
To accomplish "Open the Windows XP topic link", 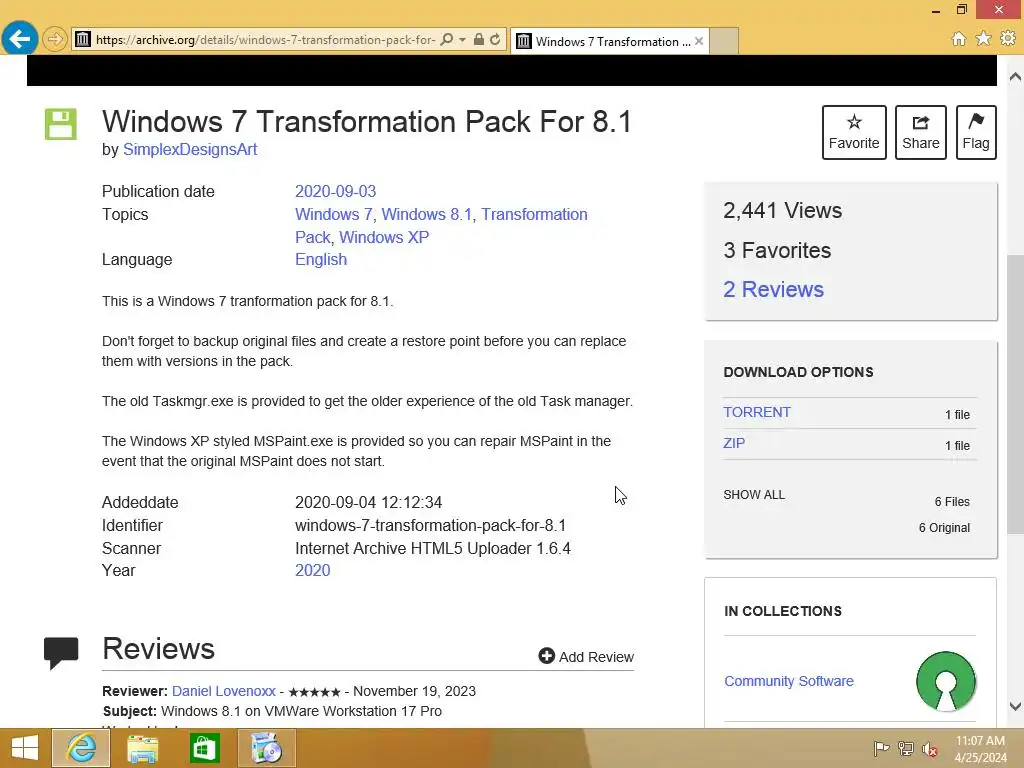I will click(384, 237).
